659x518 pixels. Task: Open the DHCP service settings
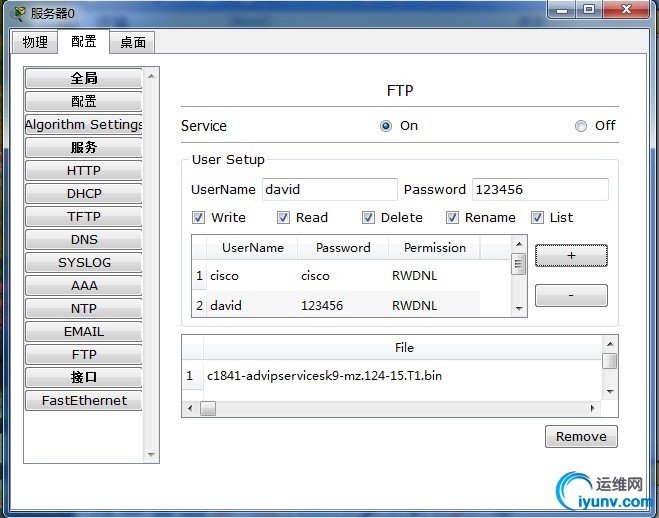tap(84, 194)
